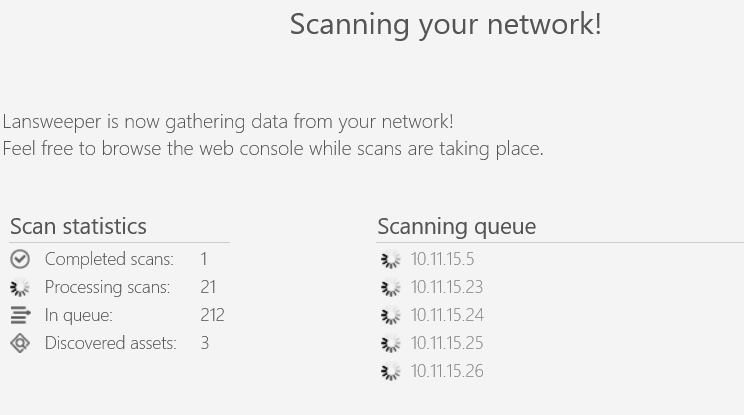
Task: Choose the 10.11.15.26 queue item
Action: [x=446, y=371]
